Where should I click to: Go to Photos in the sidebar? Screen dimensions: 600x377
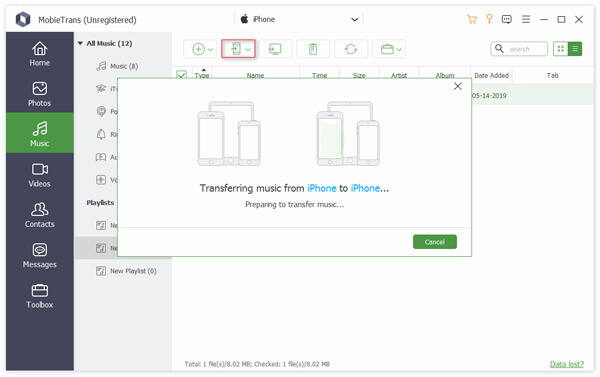39,94
